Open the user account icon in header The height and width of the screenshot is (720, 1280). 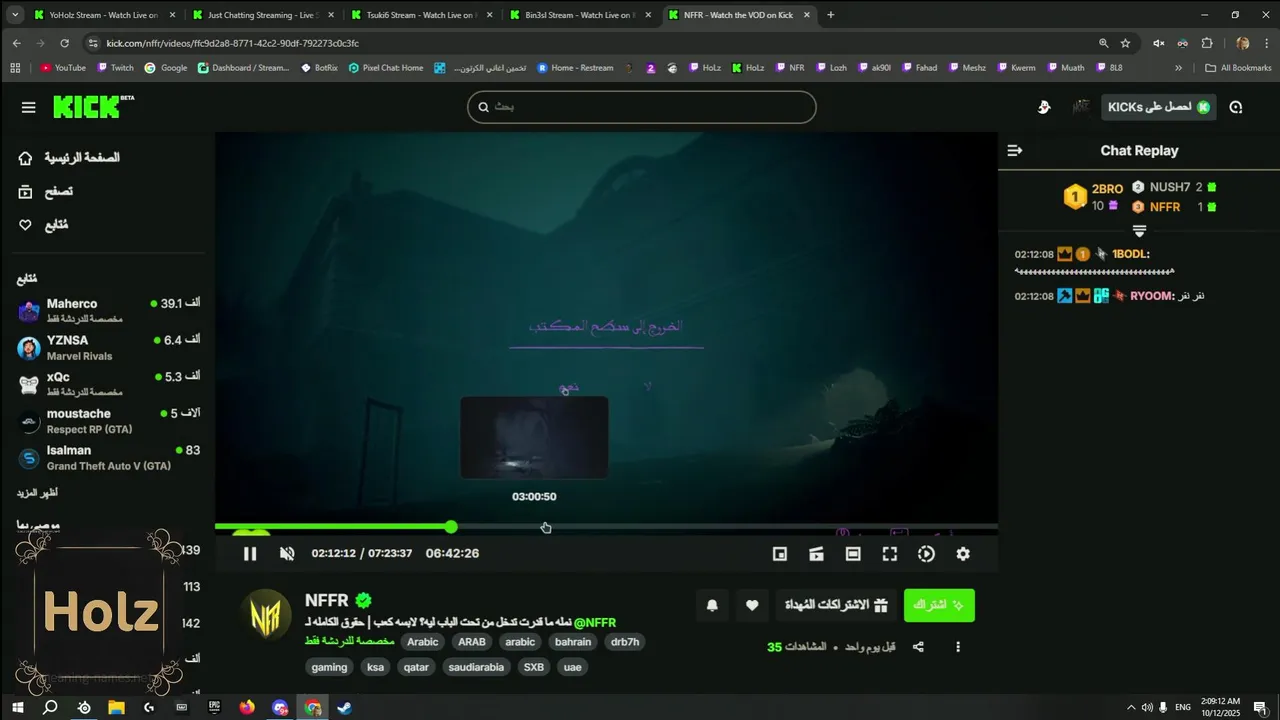click(1236, 107)
